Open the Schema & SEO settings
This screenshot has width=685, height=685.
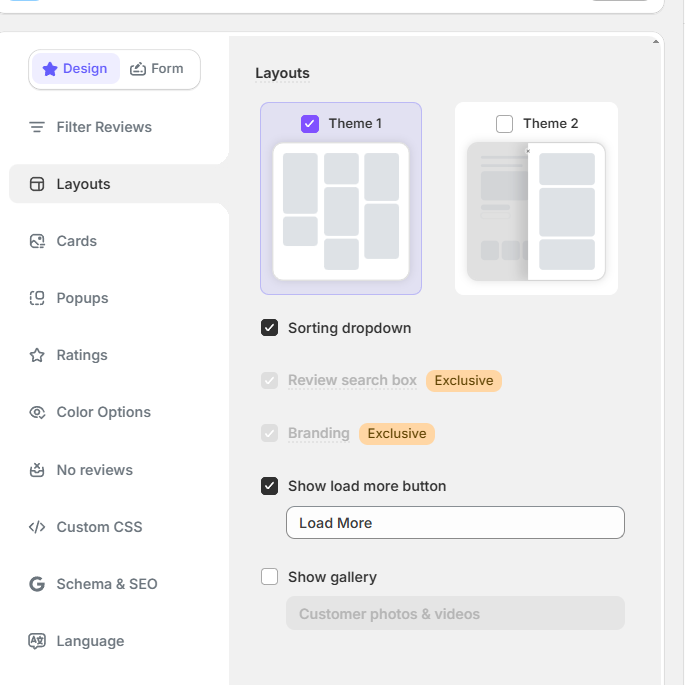[x=106, y=584]
